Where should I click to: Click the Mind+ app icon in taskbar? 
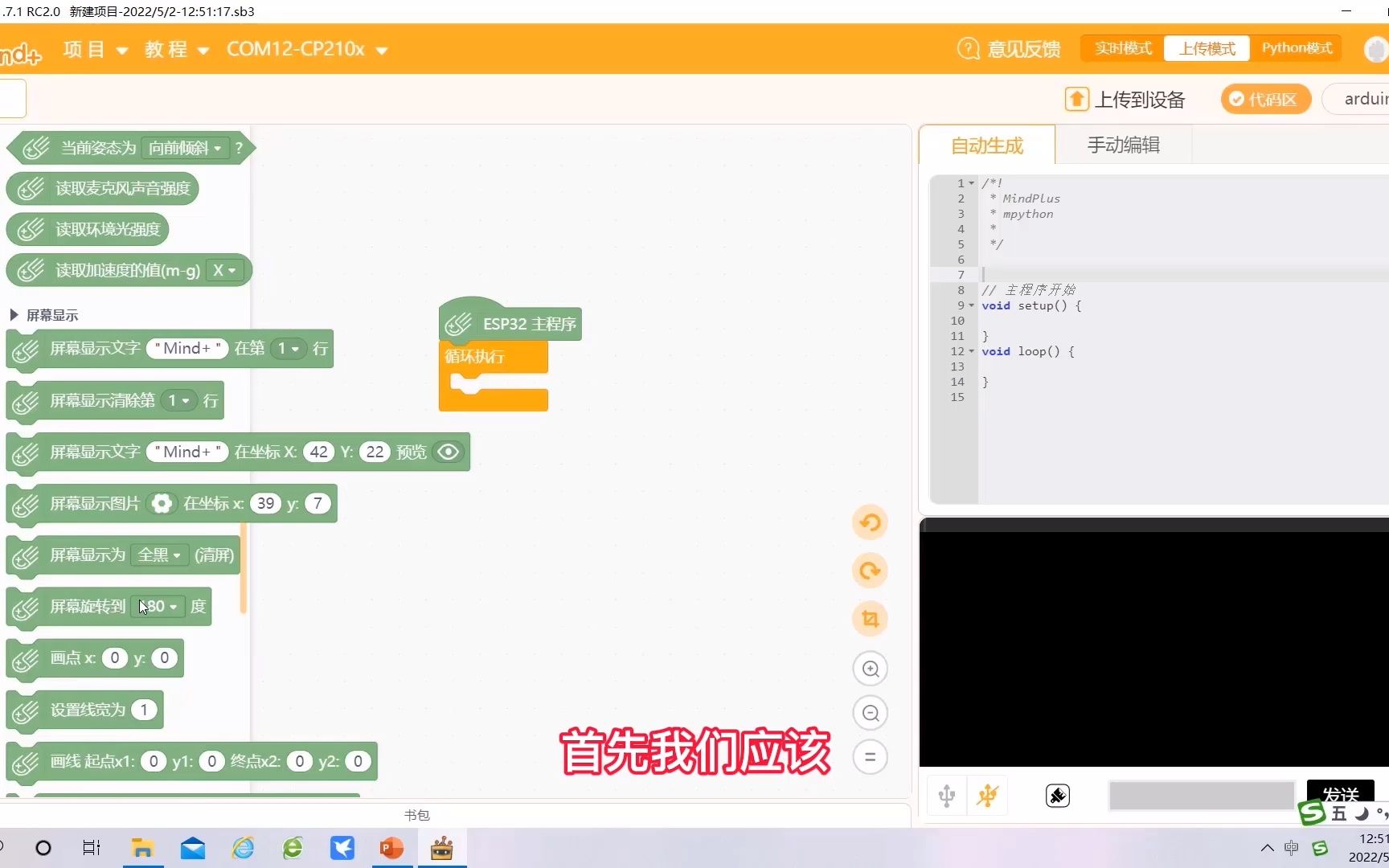pos(441,848)
